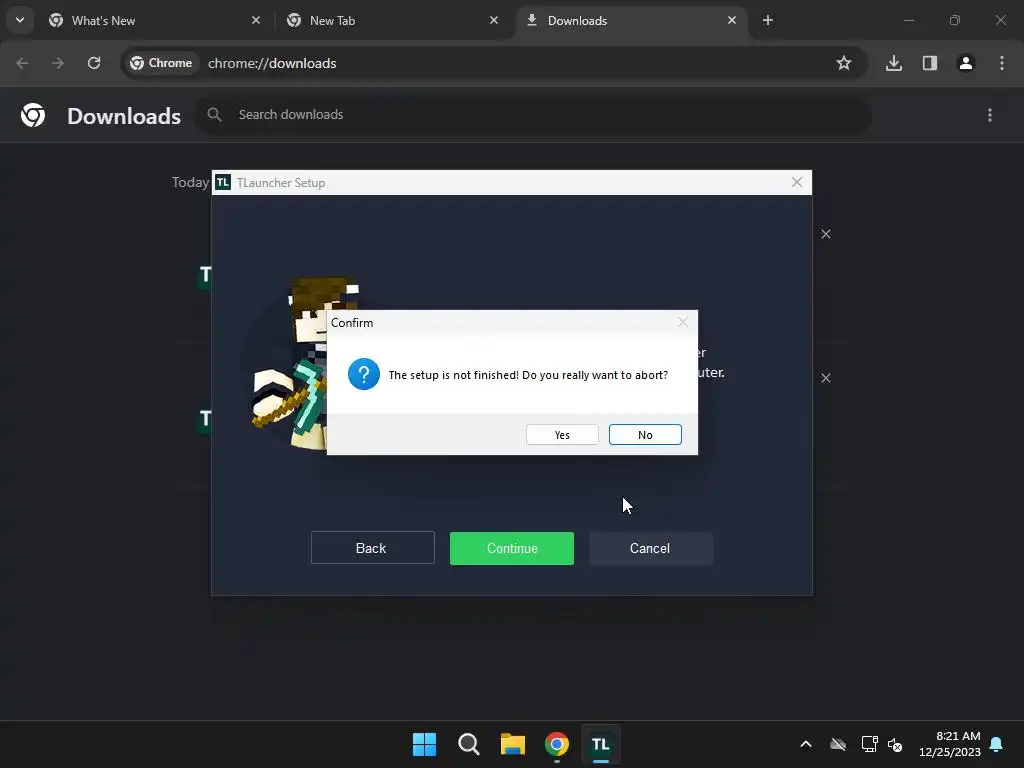Open Downloads page more actions menu
1024x768 pixels.
(x=990, y=115)
